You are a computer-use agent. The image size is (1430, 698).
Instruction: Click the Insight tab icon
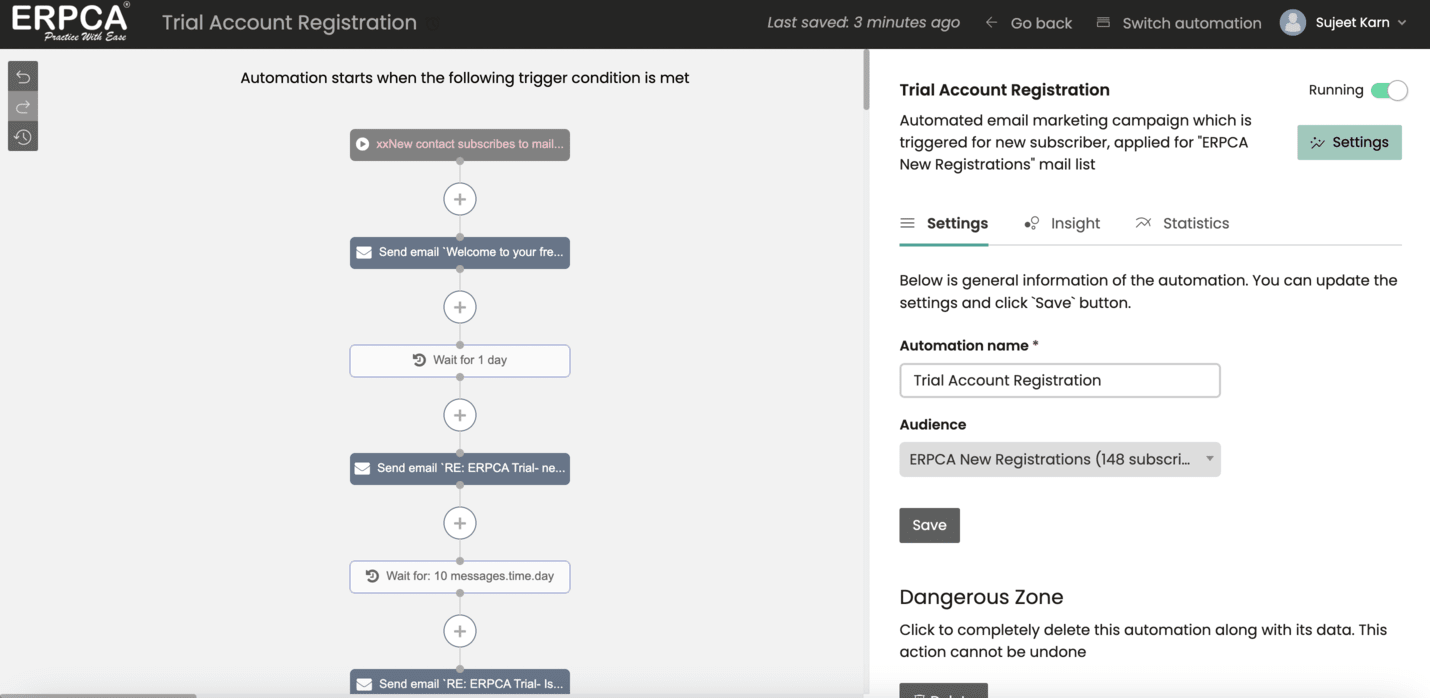(x=1032, y=223)
